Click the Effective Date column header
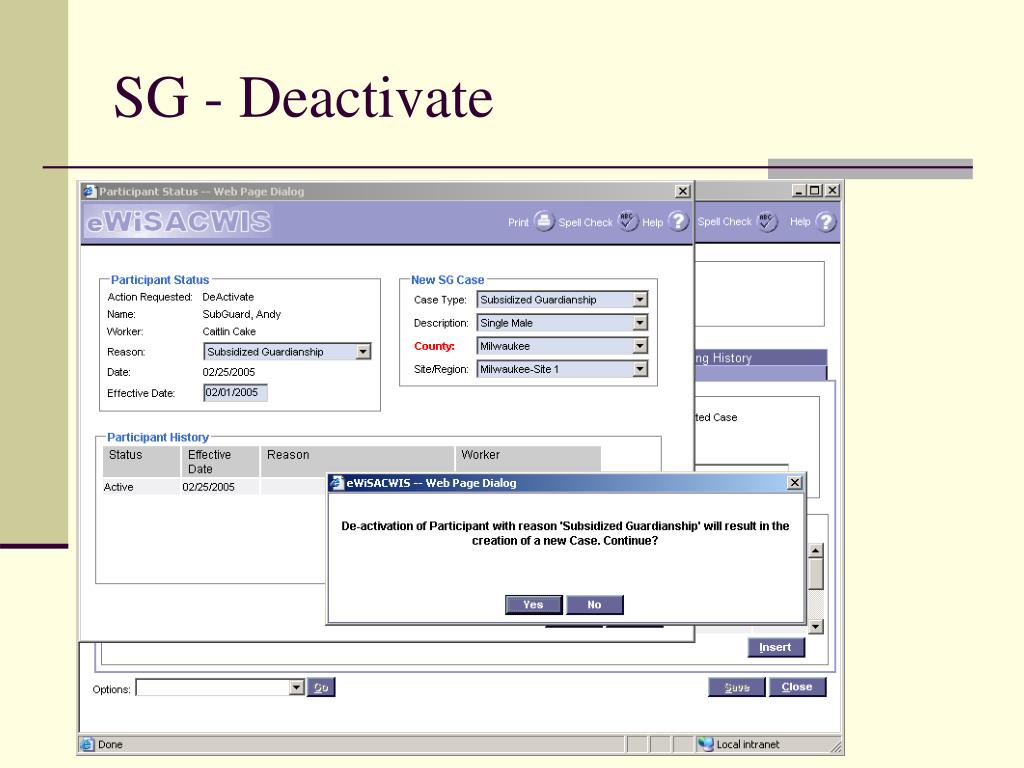 click(x=220, y=461)
